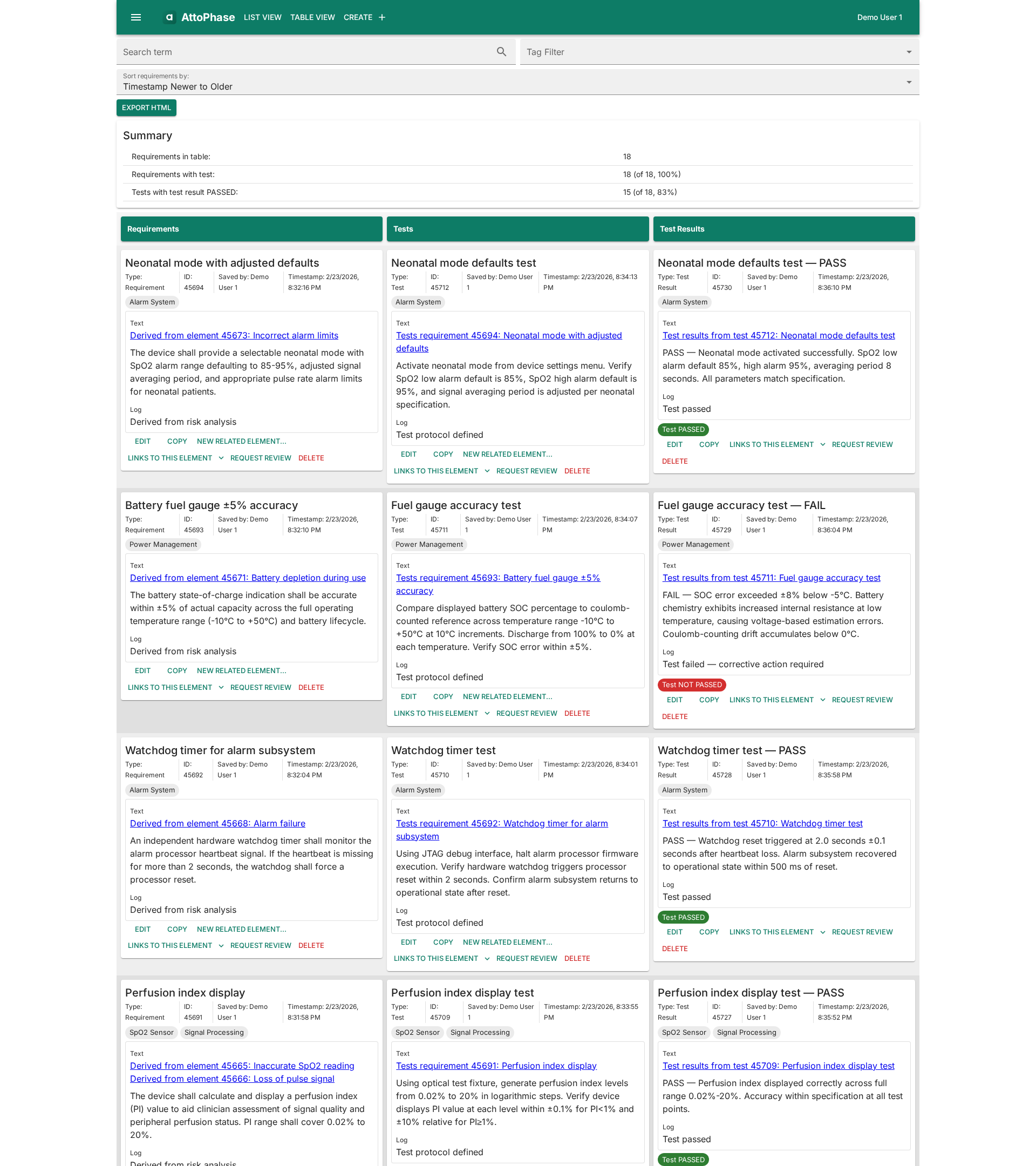Image resolution: width=1036 pixels, height=1166 pixels.
Task: Switch to TABLE VIEW
Action: (312, 17)
